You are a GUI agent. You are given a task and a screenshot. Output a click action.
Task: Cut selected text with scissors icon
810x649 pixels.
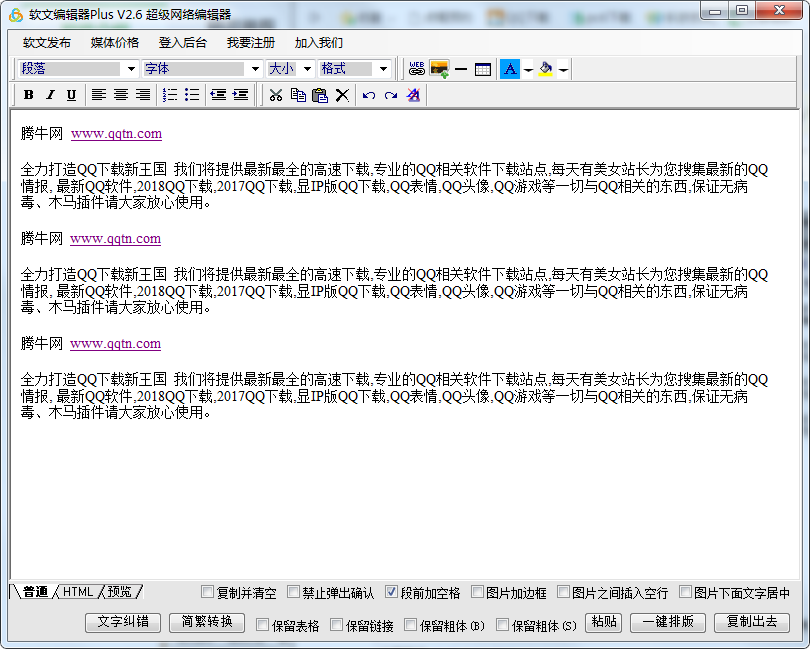pyautogui.click(x=276, y=95)
